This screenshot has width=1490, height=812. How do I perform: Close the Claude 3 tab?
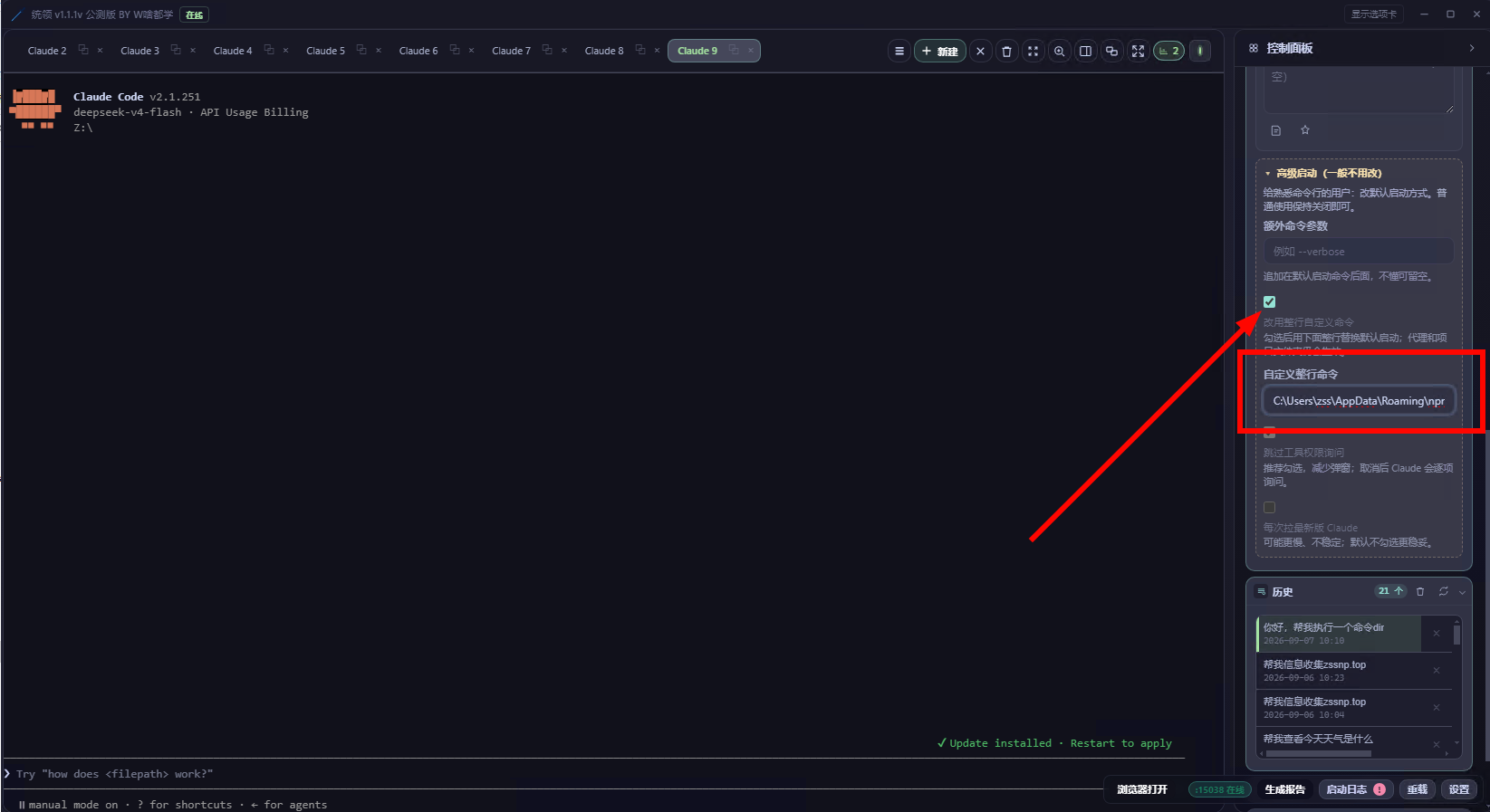pos(193,51)
